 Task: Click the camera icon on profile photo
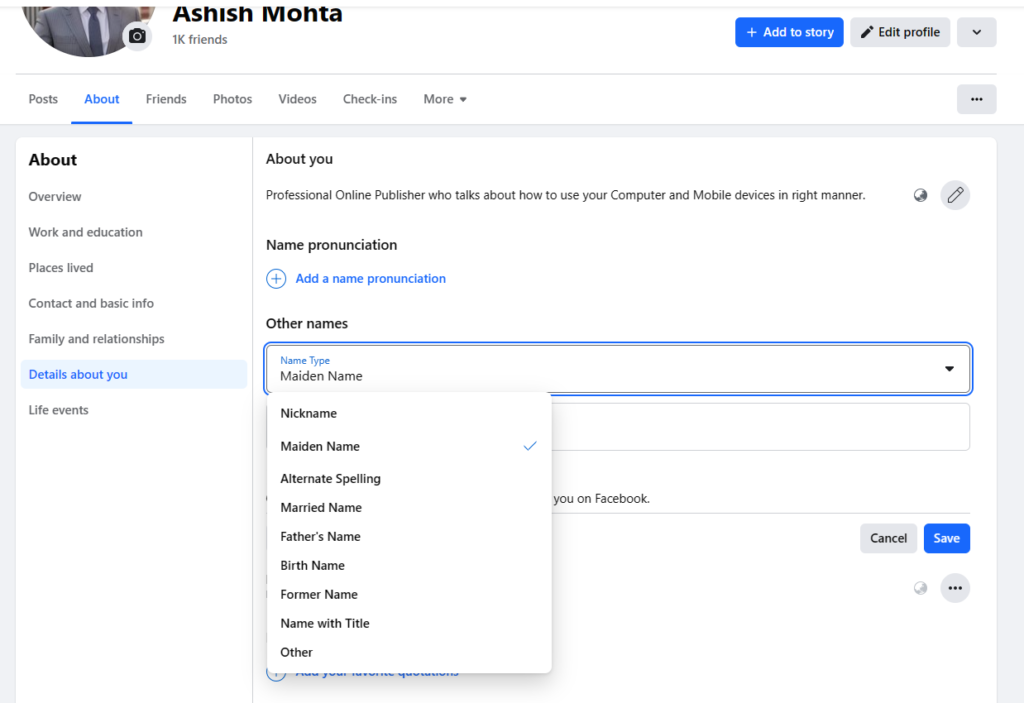[137, 36]
